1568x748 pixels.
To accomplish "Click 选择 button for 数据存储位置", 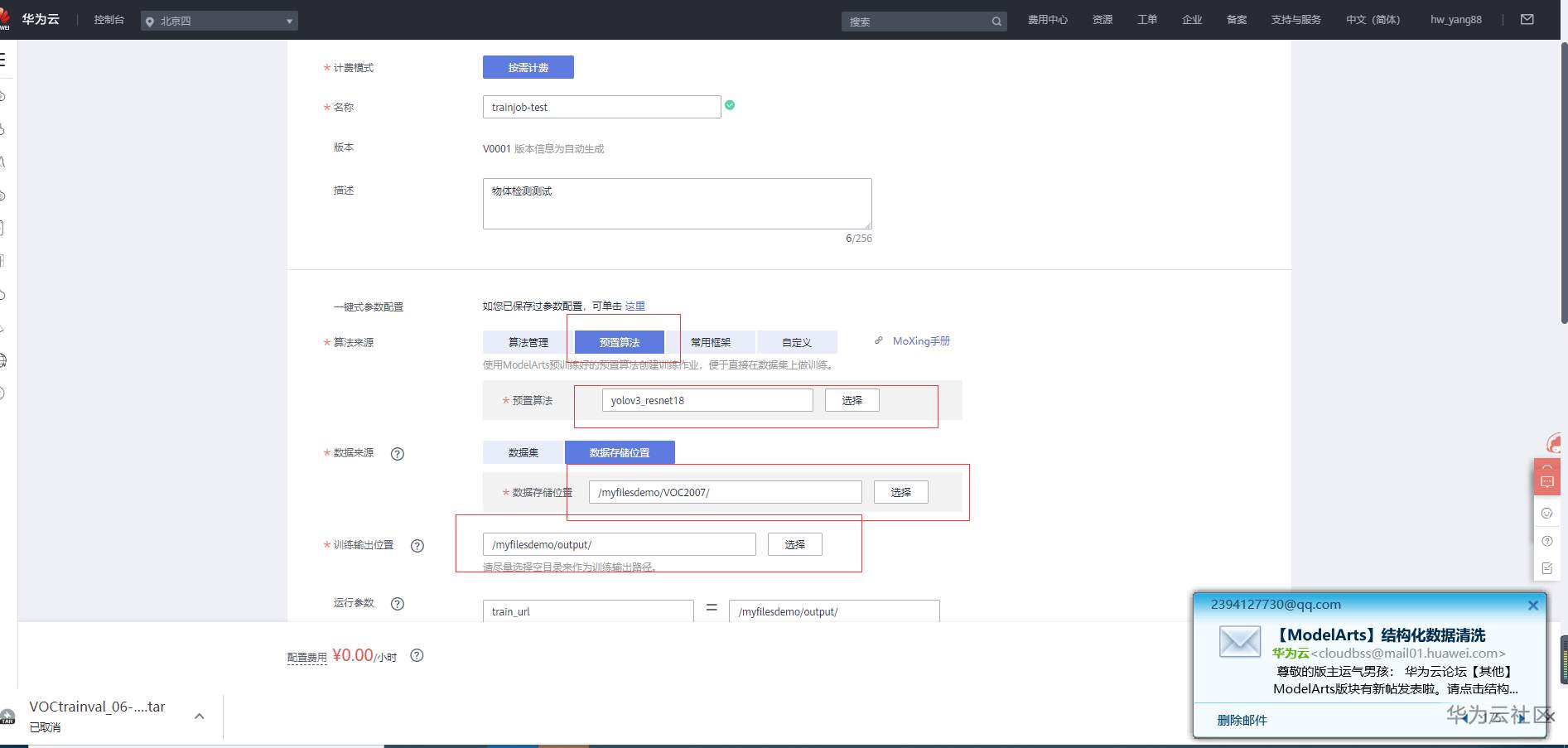I will coord(901,492).
